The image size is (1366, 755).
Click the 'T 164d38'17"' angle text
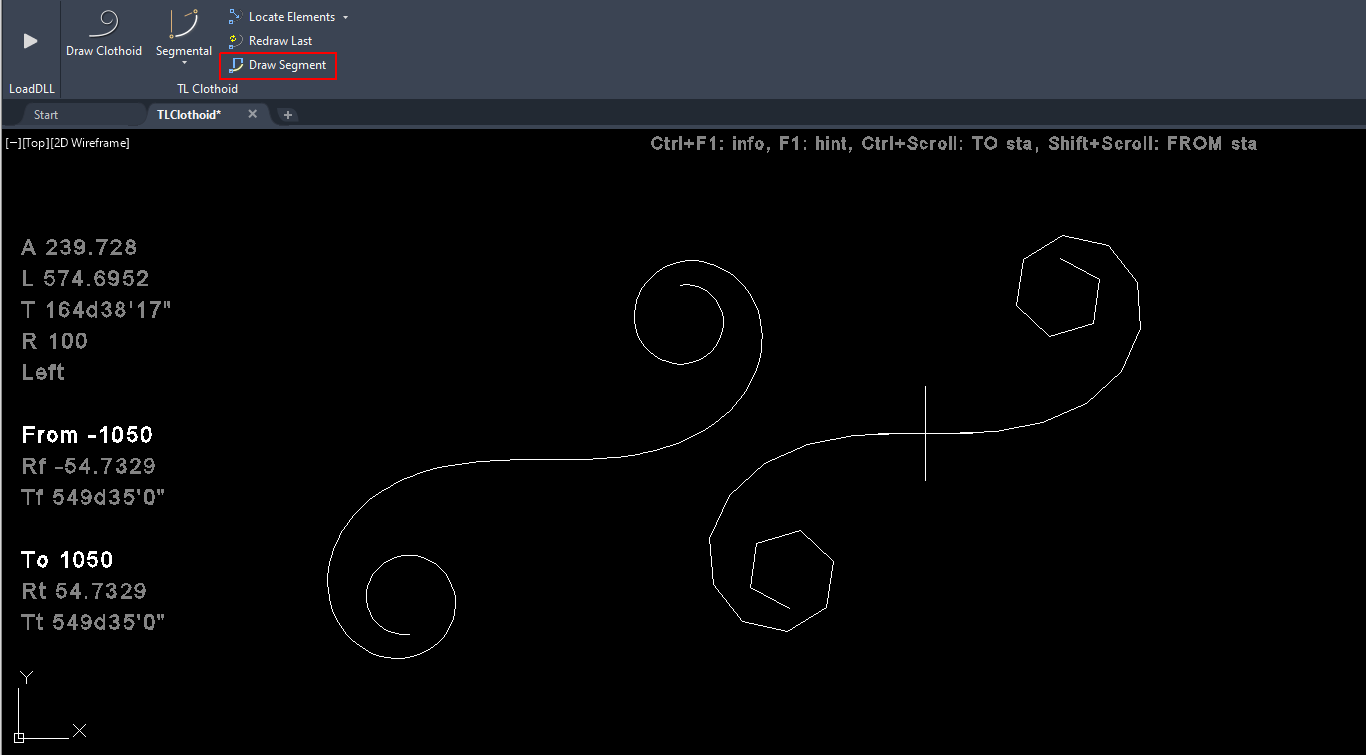click(96, 310)
